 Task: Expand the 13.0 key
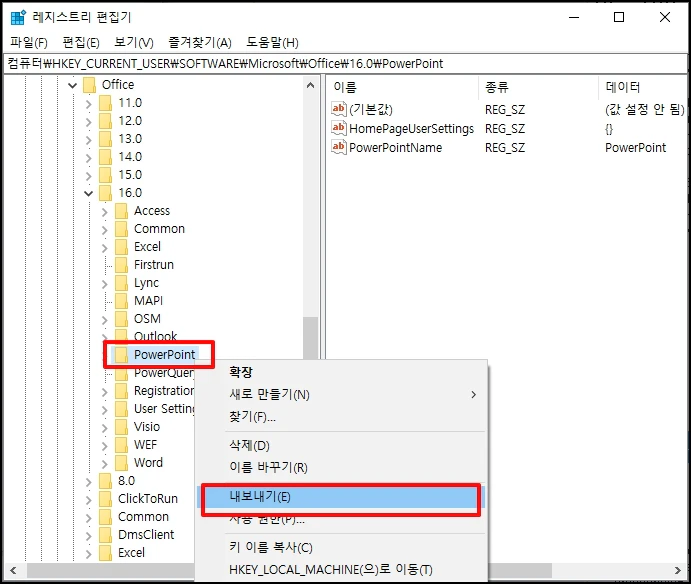point(89,140)
